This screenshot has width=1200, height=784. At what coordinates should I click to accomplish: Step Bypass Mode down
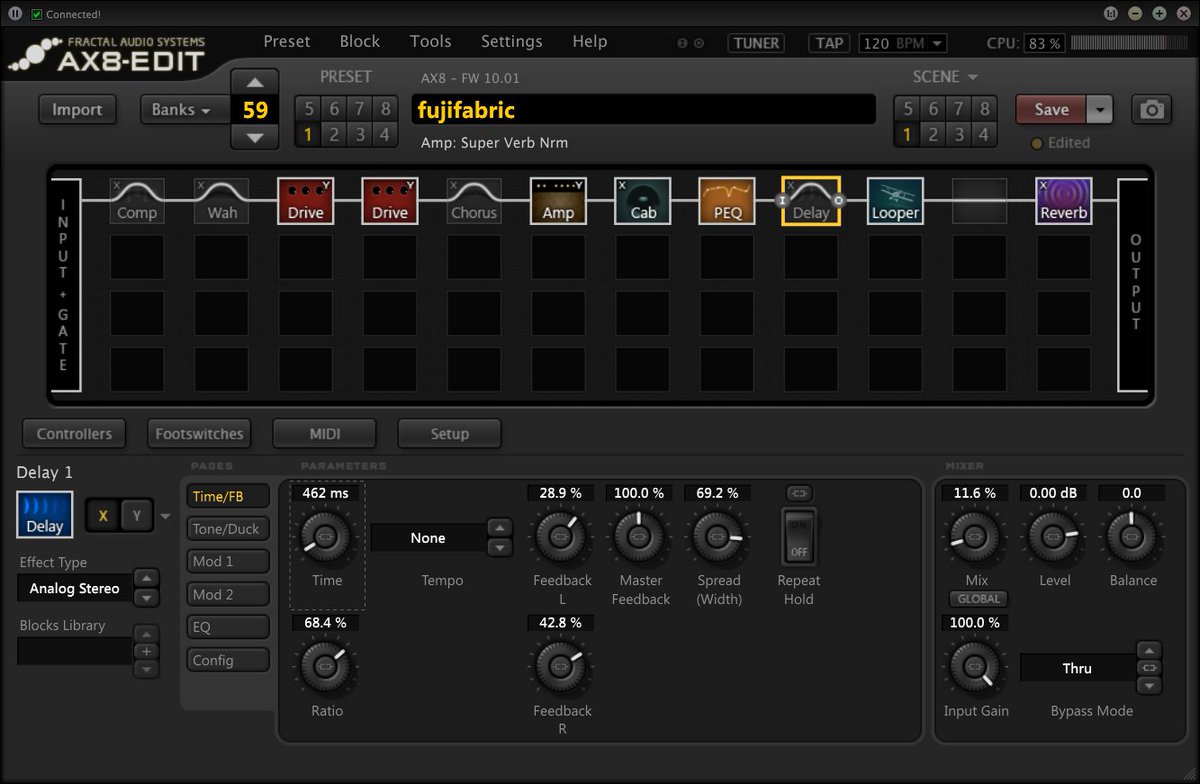(x=1149, y=686)
